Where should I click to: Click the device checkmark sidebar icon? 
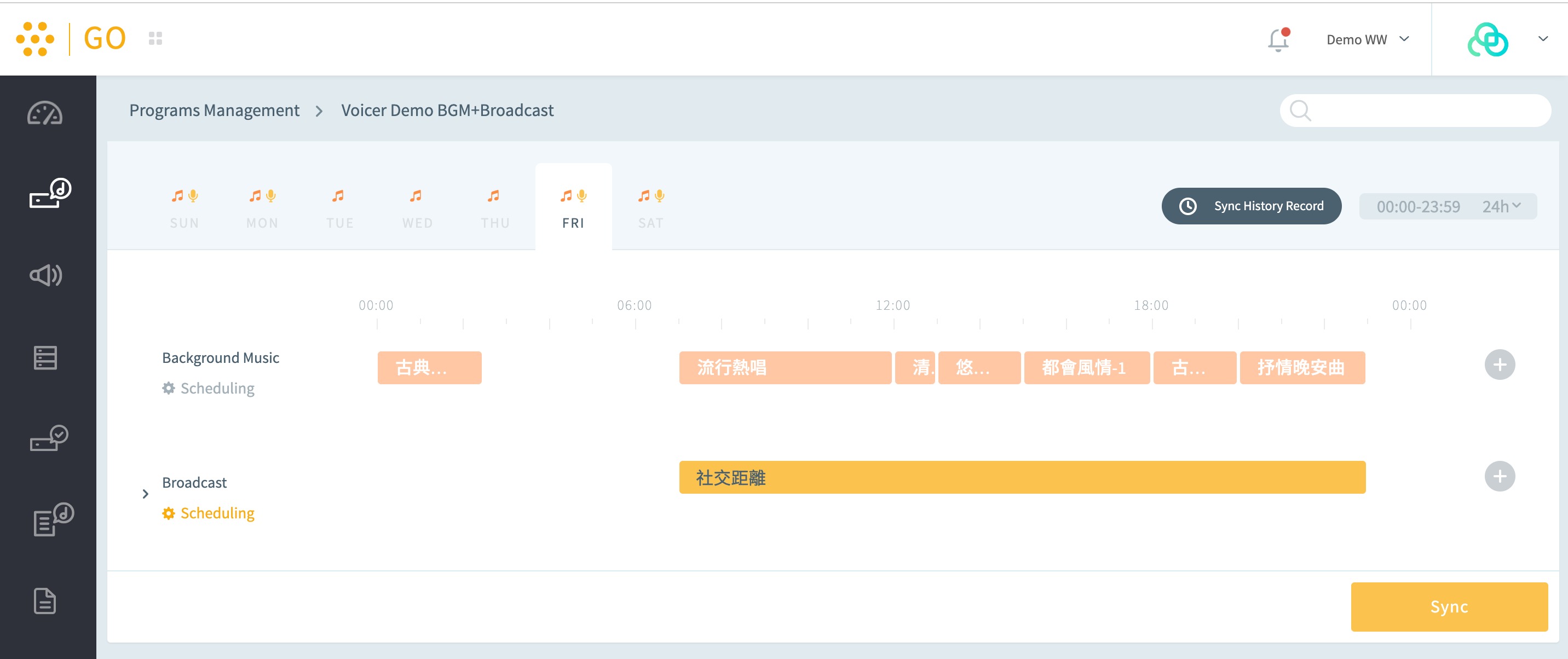49,437
